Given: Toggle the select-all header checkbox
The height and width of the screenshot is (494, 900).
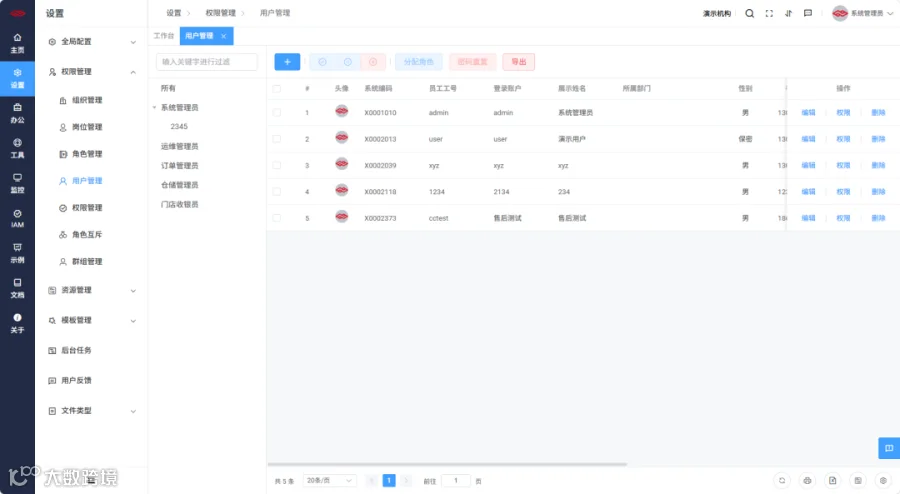Looking at the screenshot, I should click(277, 88).
